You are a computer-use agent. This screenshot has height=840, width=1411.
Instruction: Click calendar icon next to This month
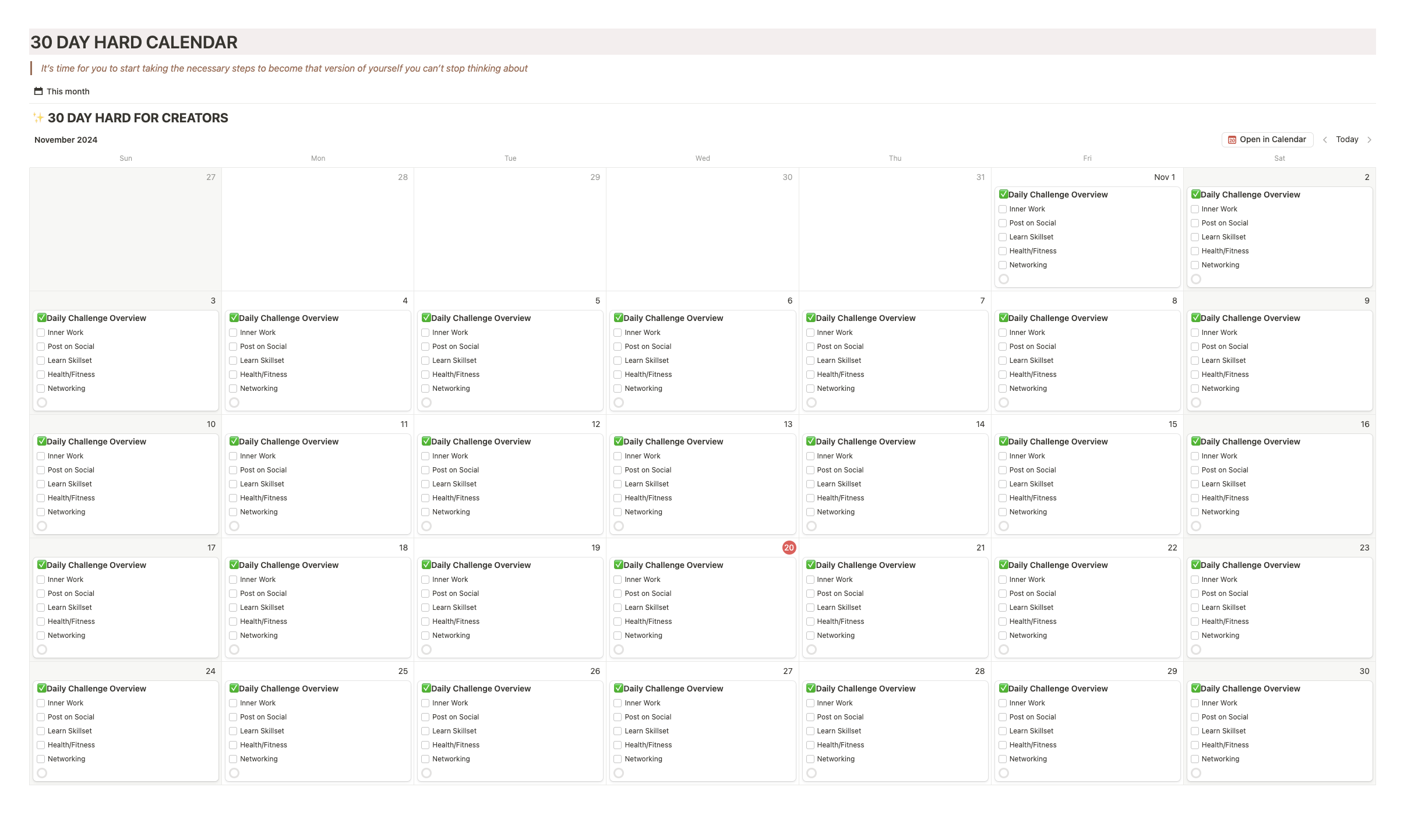click(38, 91)
